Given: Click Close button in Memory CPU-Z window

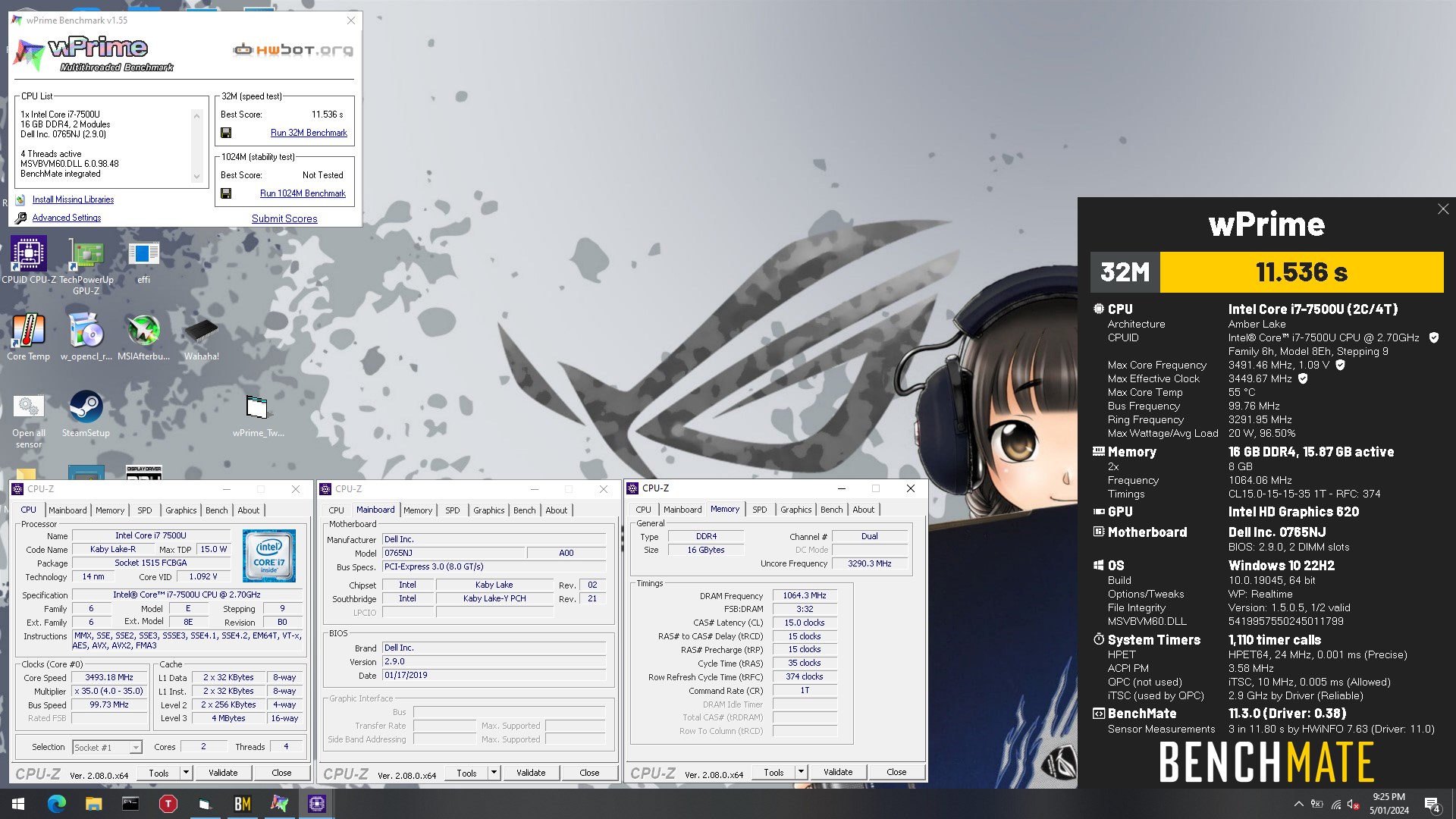Looking at the screenshot, I should (896, 772).
